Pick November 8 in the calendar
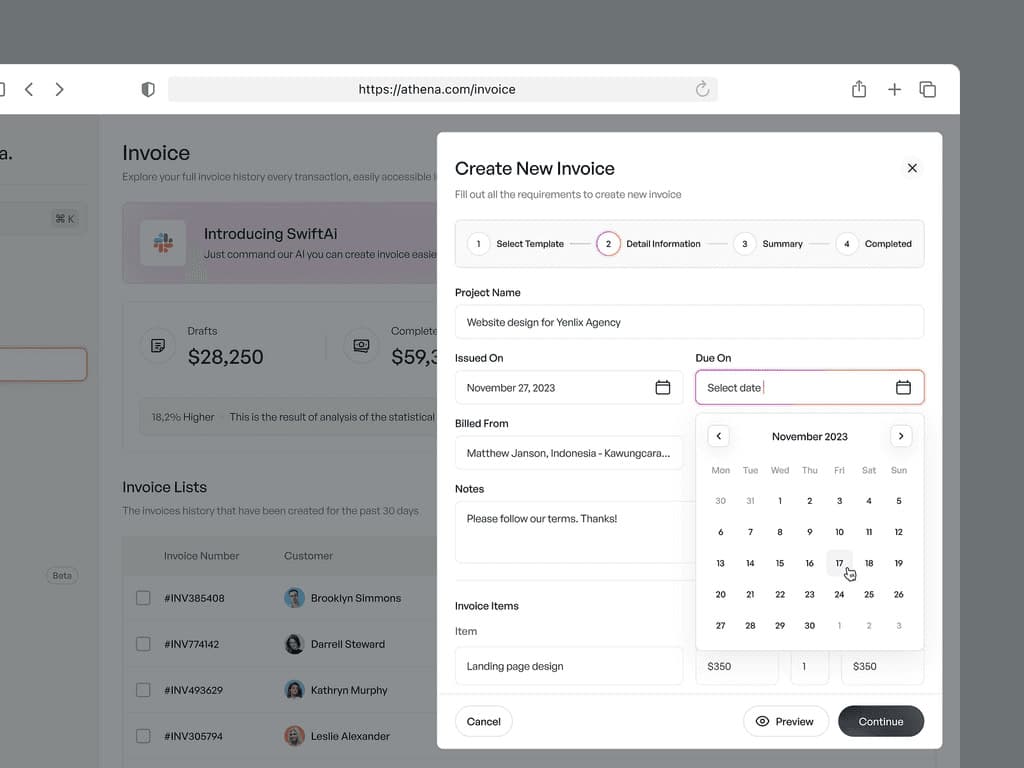 [x=780, y=532]
